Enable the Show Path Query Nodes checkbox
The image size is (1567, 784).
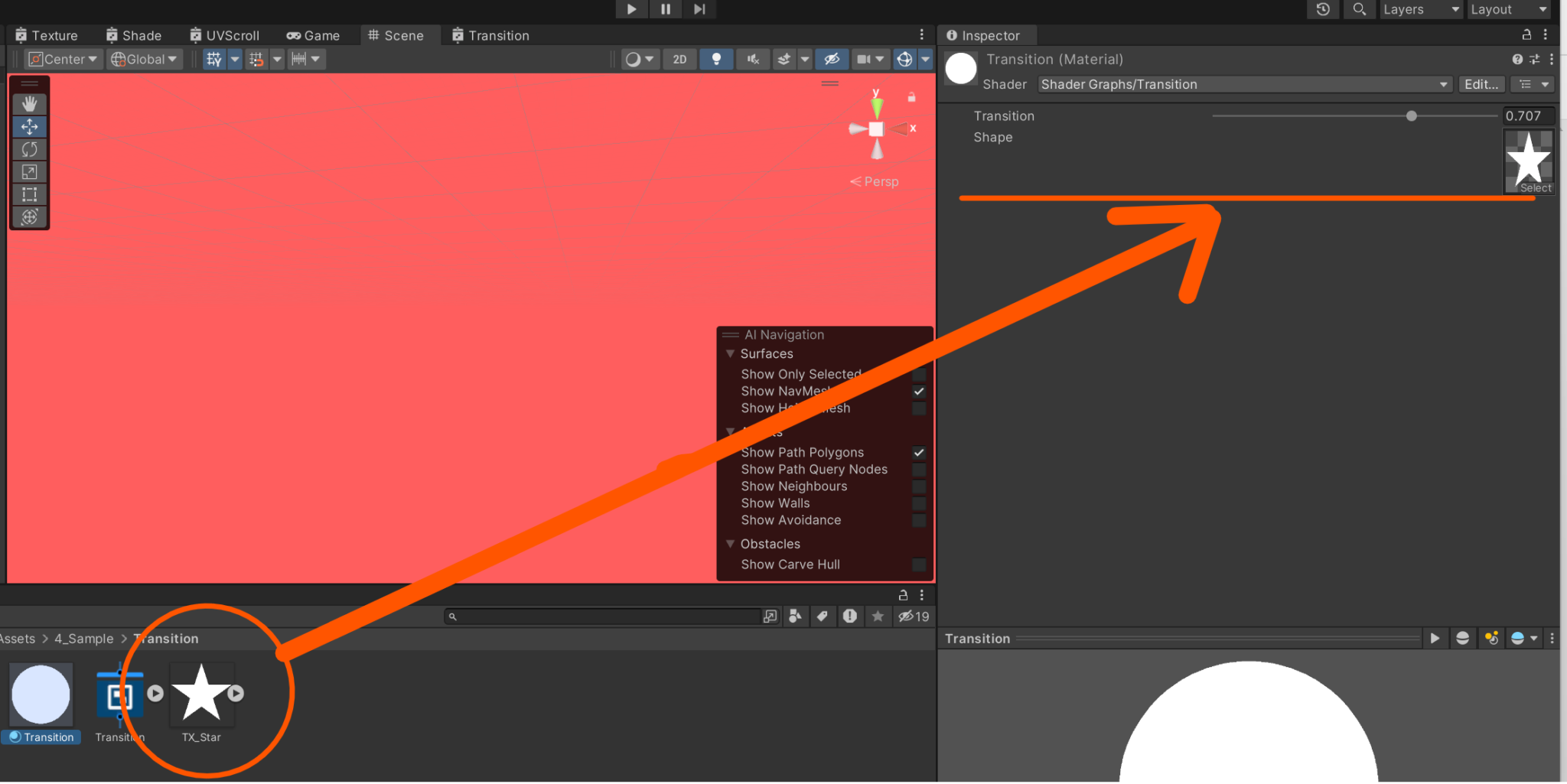pos(918,470)
